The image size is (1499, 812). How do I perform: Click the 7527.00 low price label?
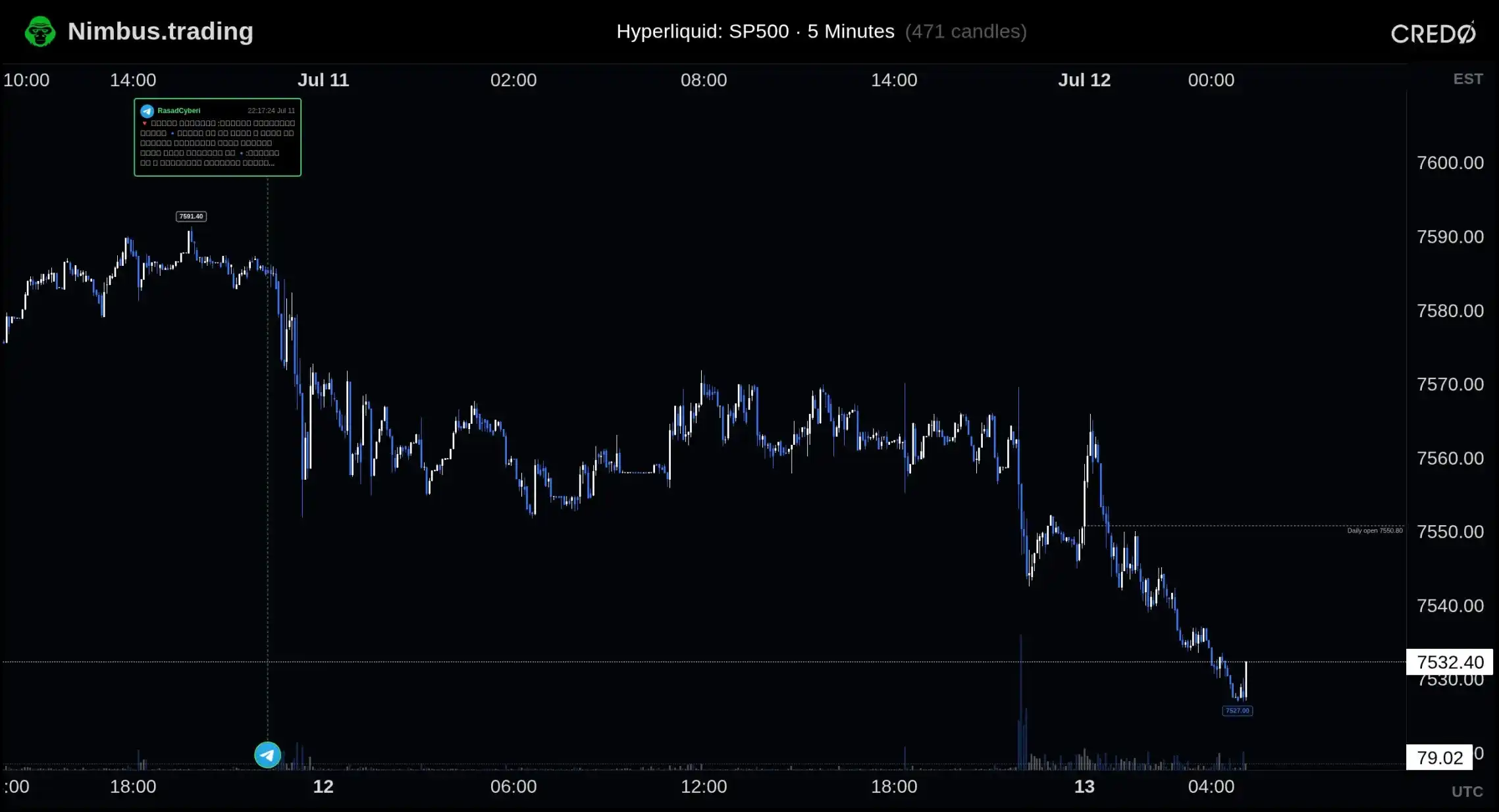pos(1237,711)
